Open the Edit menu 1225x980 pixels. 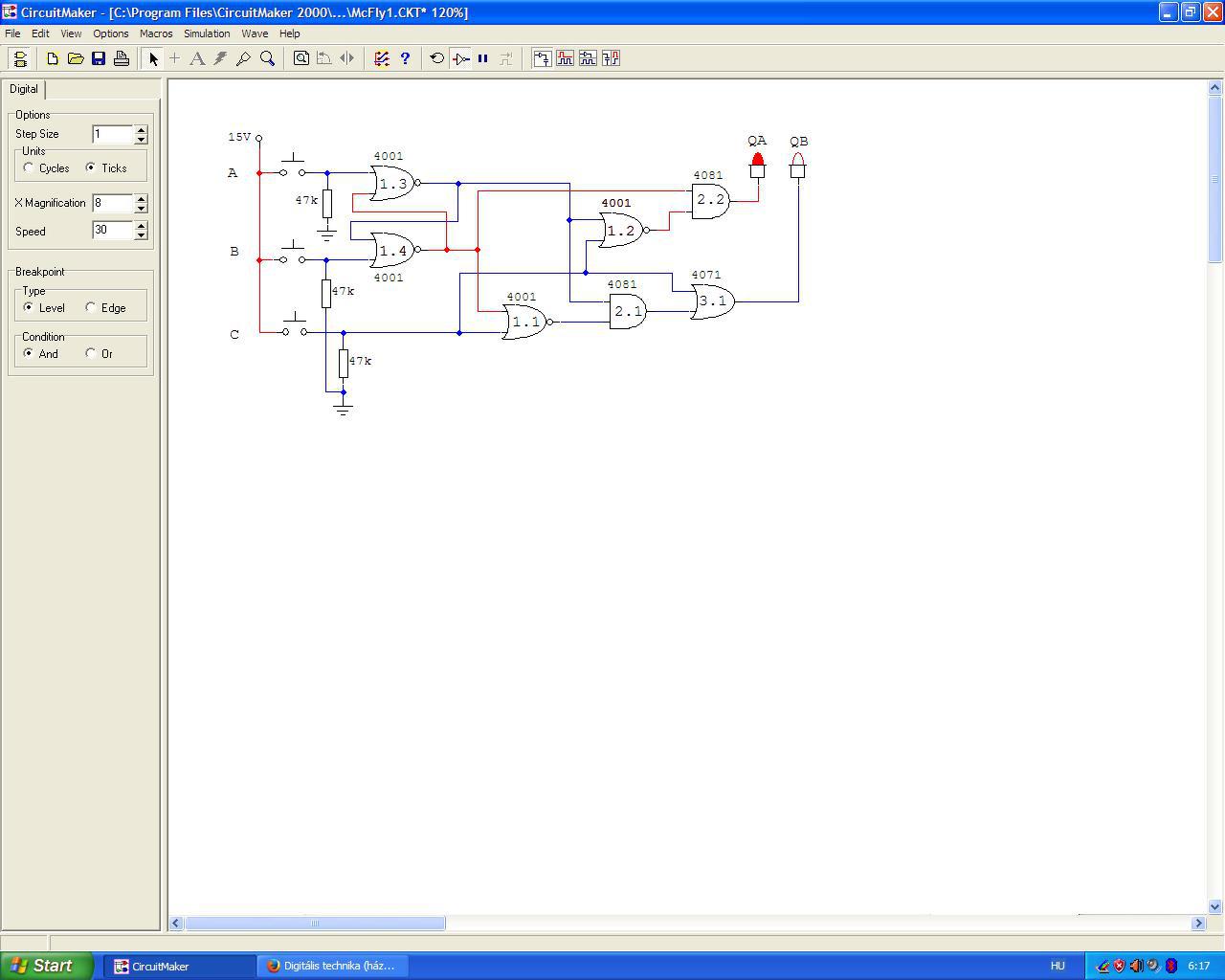[40, 33]
